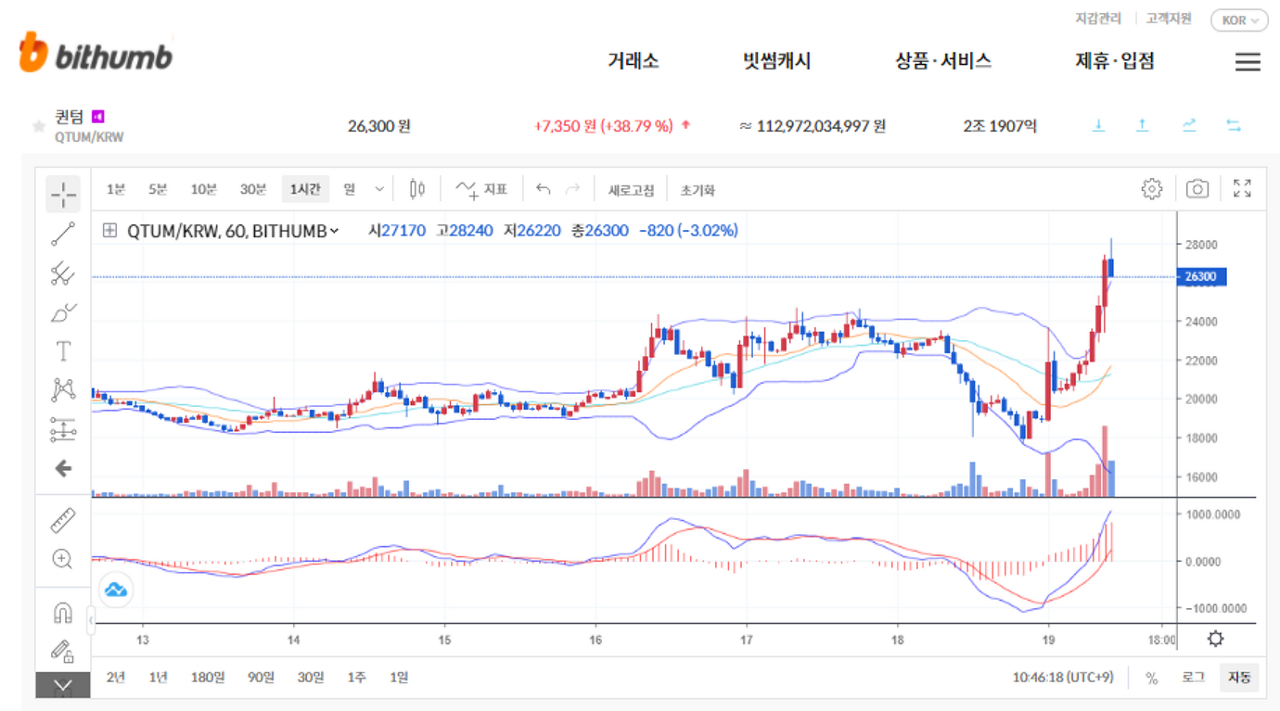This screenshot has width=1280, height=711.
Task: Open the indicators (지표) menu
Action: [481, 189]
